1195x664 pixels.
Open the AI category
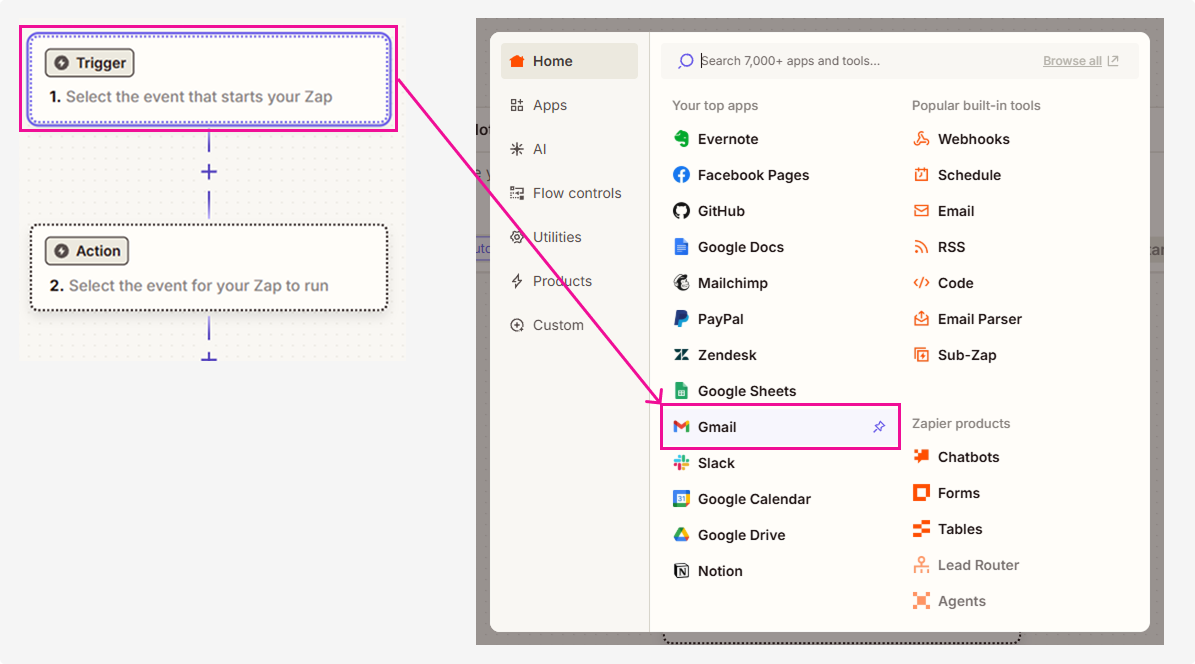click(539, 149)
